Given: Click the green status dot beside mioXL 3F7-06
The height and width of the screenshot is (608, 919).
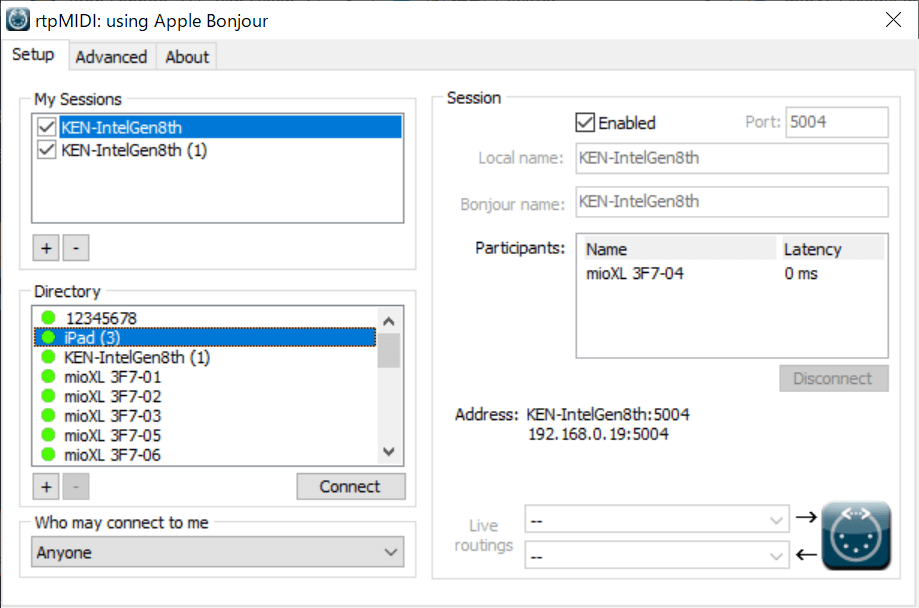Looking at the screenshot, I should (x=48, y=454).
